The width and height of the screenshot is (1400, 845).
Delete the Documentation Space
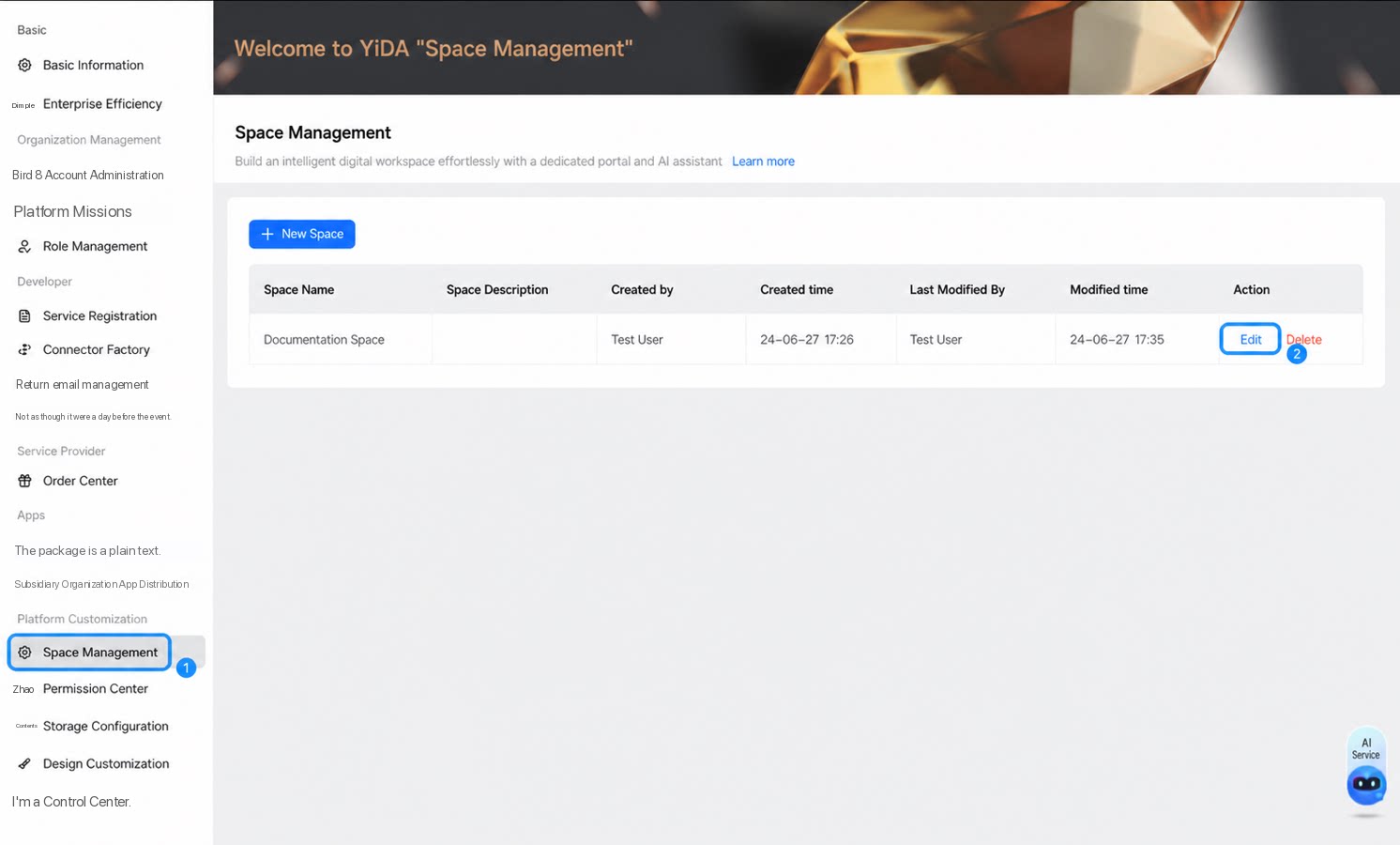click(1303, 340)
